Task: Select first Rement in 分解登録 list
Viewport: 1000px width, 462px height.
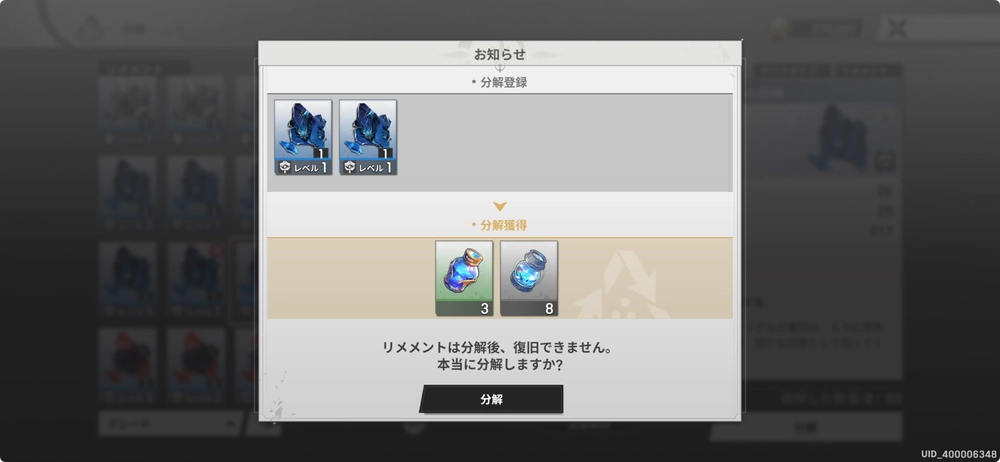Action: [x=303, y=137]
